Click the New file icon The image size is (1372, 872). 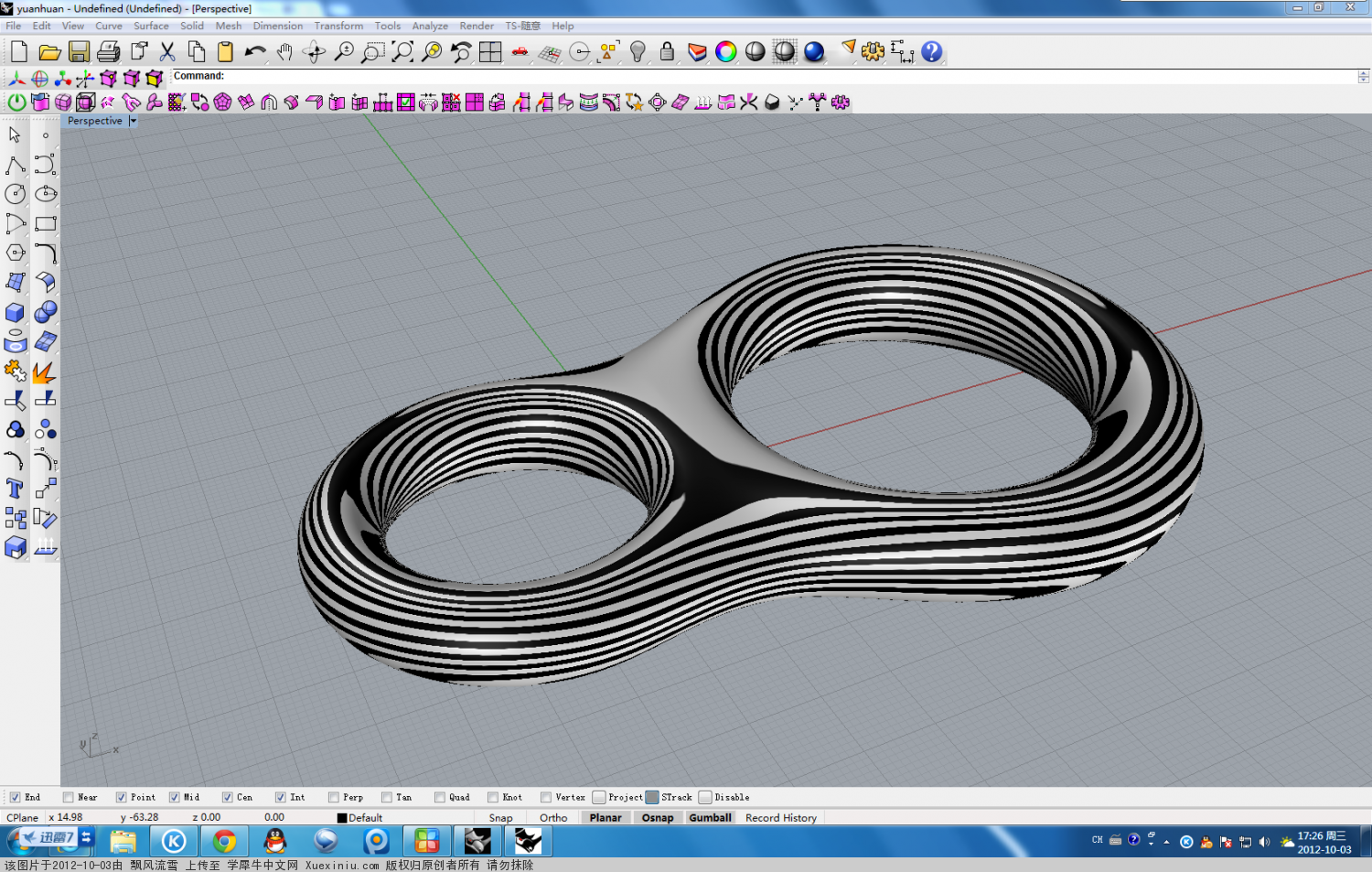pyautogui.click(x=19, y=52)
